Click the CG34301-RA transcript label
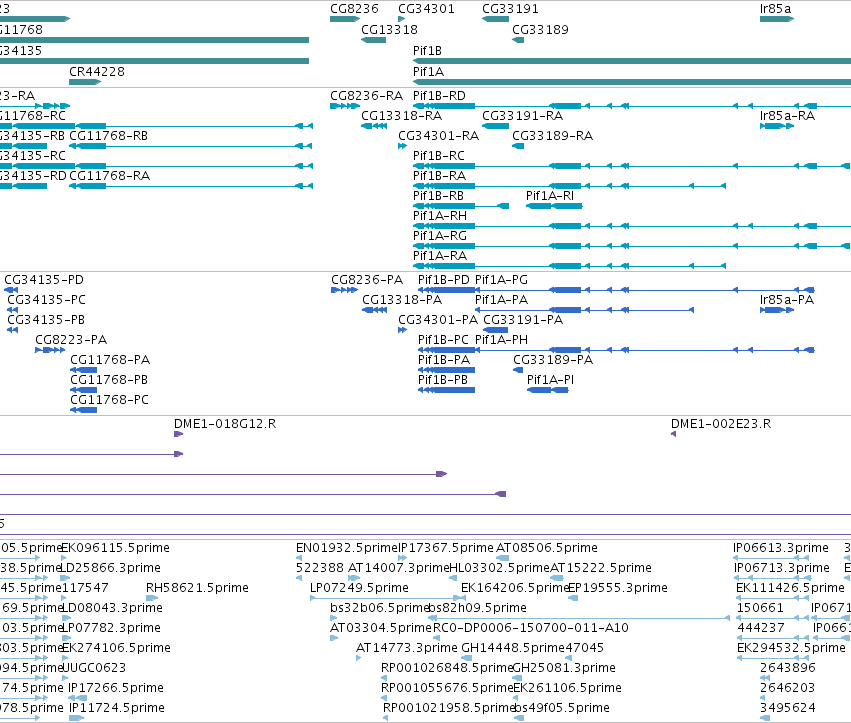 click(439, 136)
